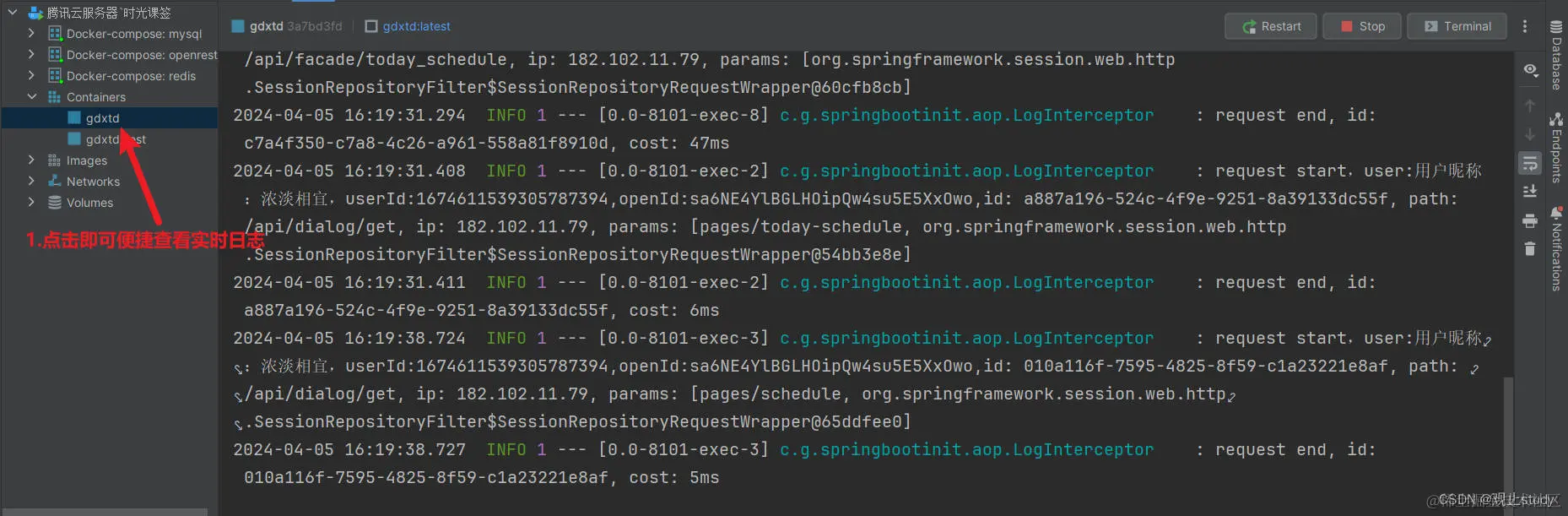Expand the Volumes node

point(31,202)
